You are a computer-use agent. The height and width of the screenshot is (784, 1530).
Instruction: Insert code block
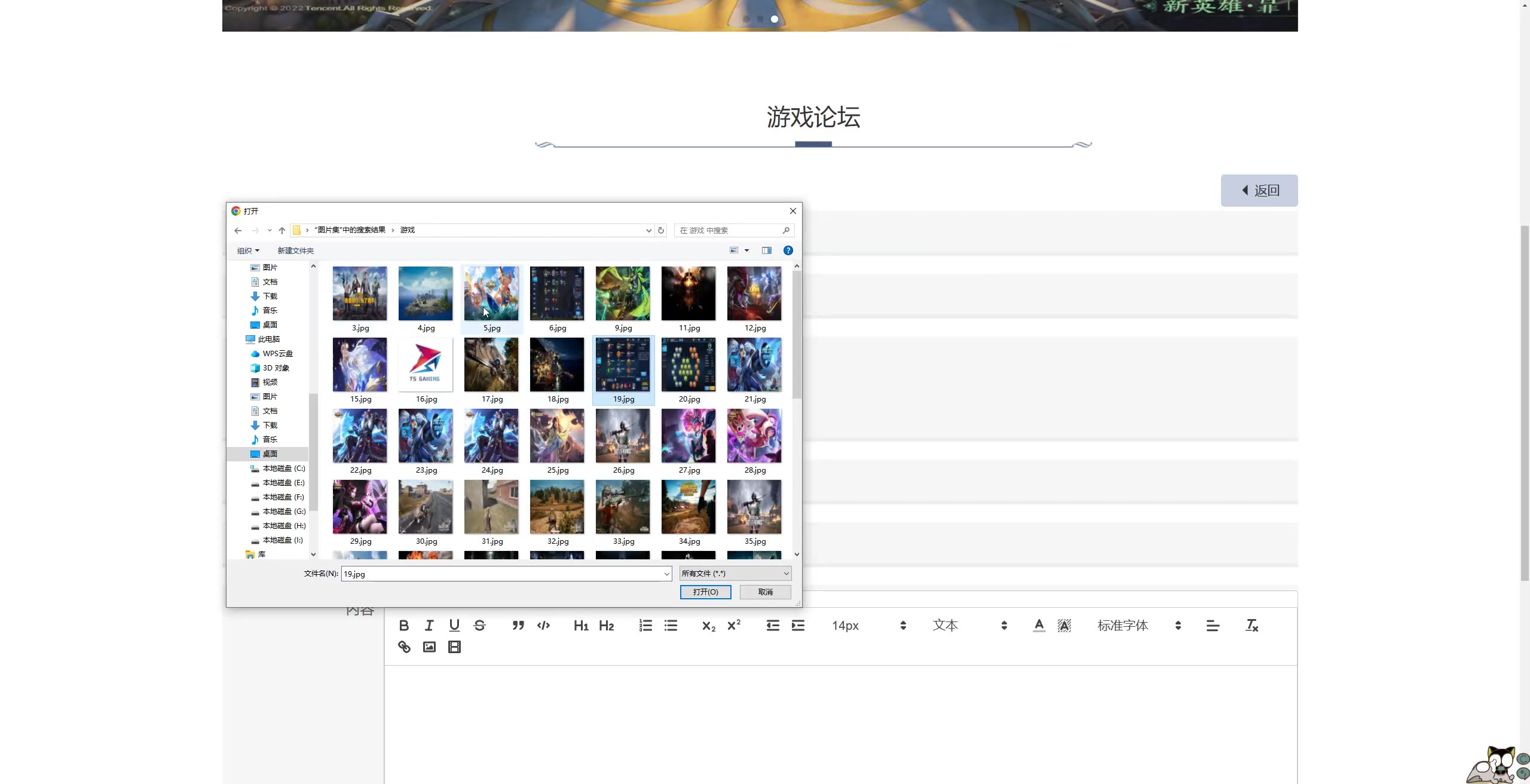click(x=543, y=625)
